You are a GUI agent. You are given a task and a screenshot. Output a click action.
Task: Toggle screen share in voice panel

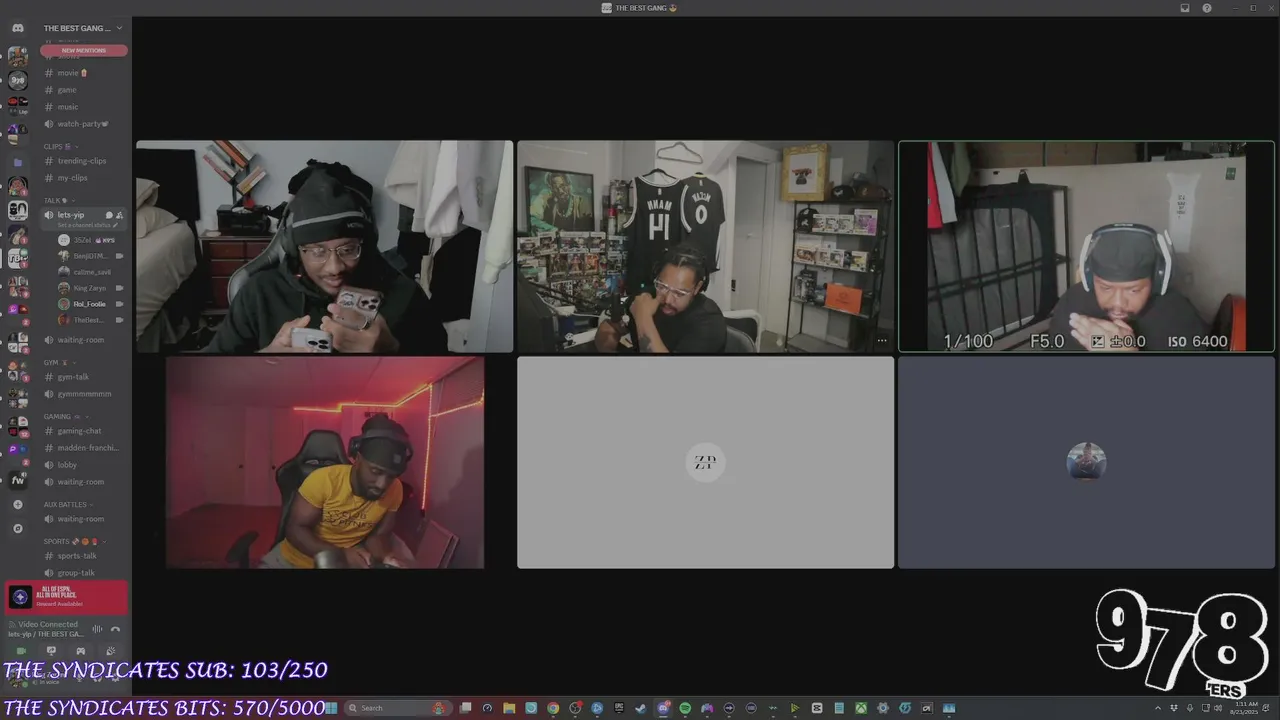click(x=51, y=651)
